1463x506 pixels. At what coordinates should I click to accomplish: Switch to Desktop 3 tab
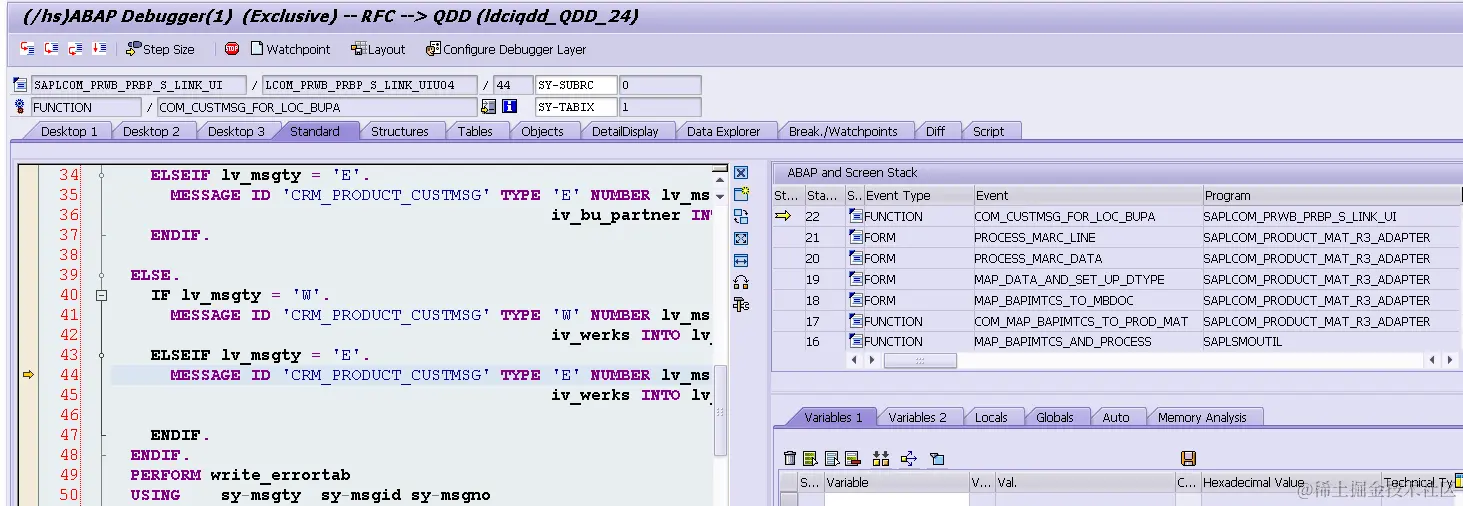coord(236,131)
